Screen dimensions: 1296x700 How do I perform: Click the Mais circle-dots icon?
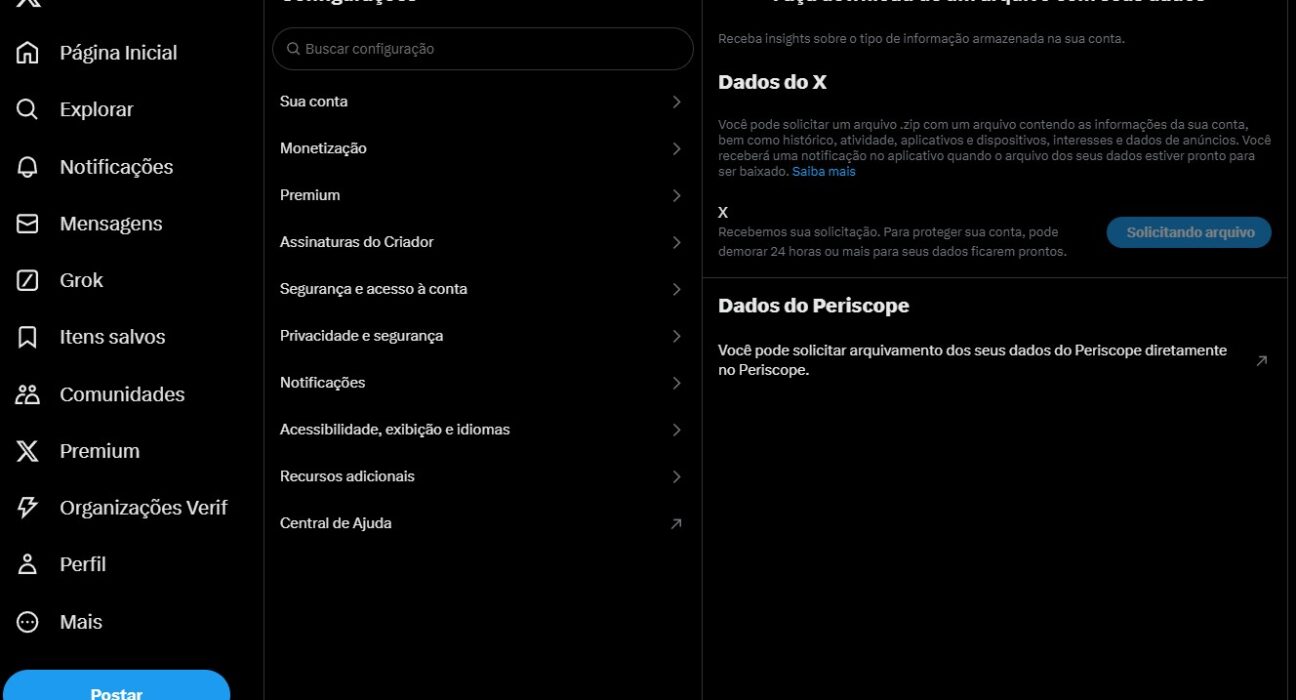click(x=28, y=622)
